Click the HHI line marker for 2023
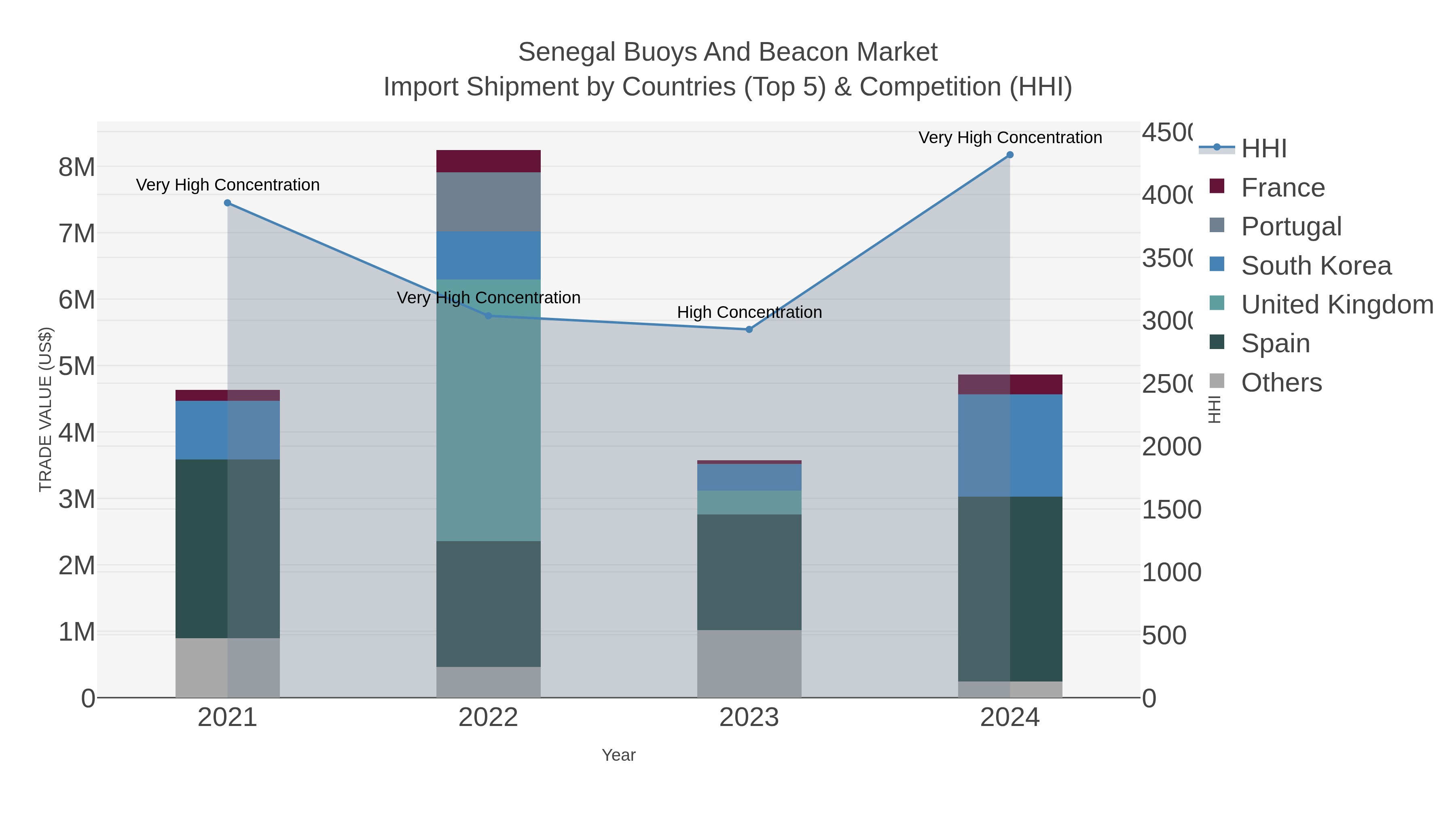1456x819 pixels. [749, 330]
